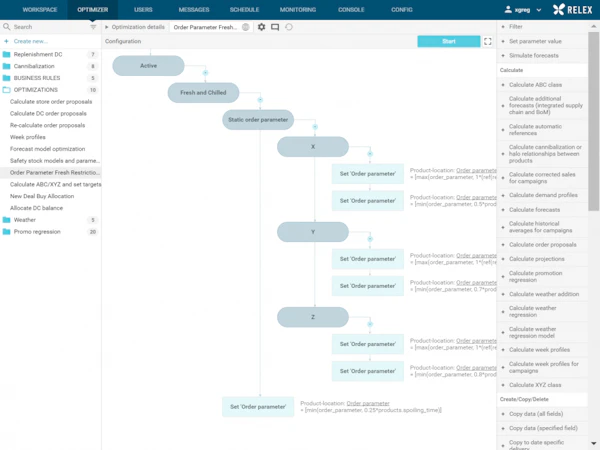Click the connector dot below Active node

point(205,73)
